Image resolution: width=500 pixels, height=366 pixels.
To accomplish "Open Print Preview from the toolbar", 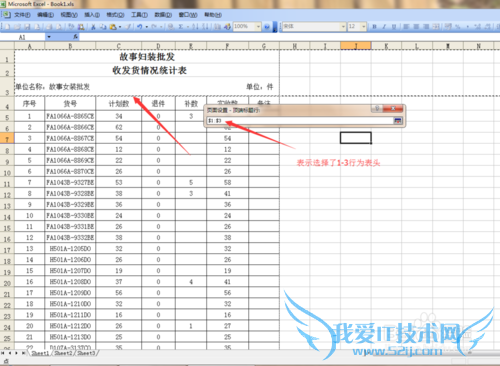I will [59, 27].
